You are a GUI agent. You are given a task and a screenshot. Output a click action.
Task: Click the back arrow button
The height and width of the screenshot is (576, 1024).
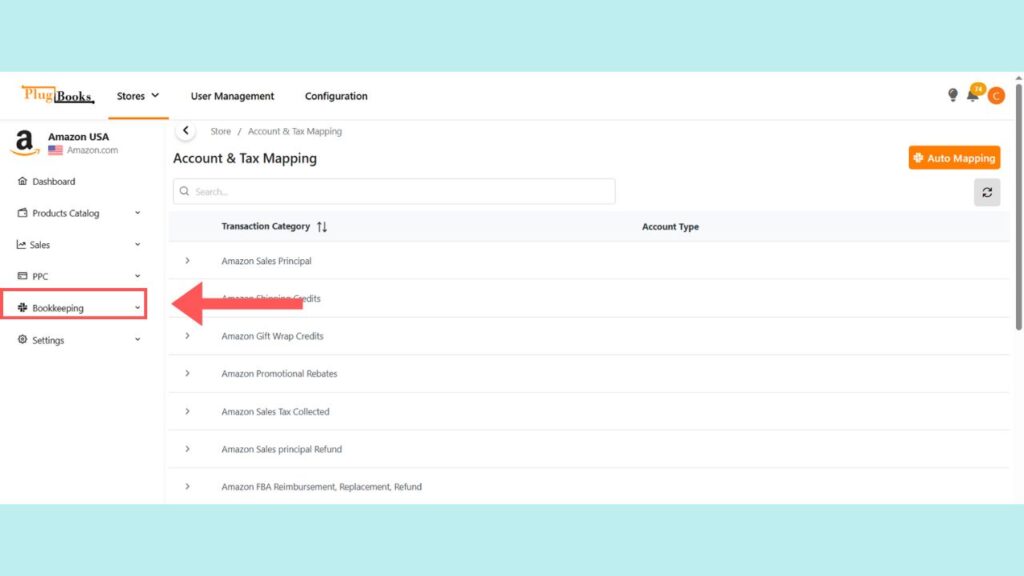coord(185,131)
